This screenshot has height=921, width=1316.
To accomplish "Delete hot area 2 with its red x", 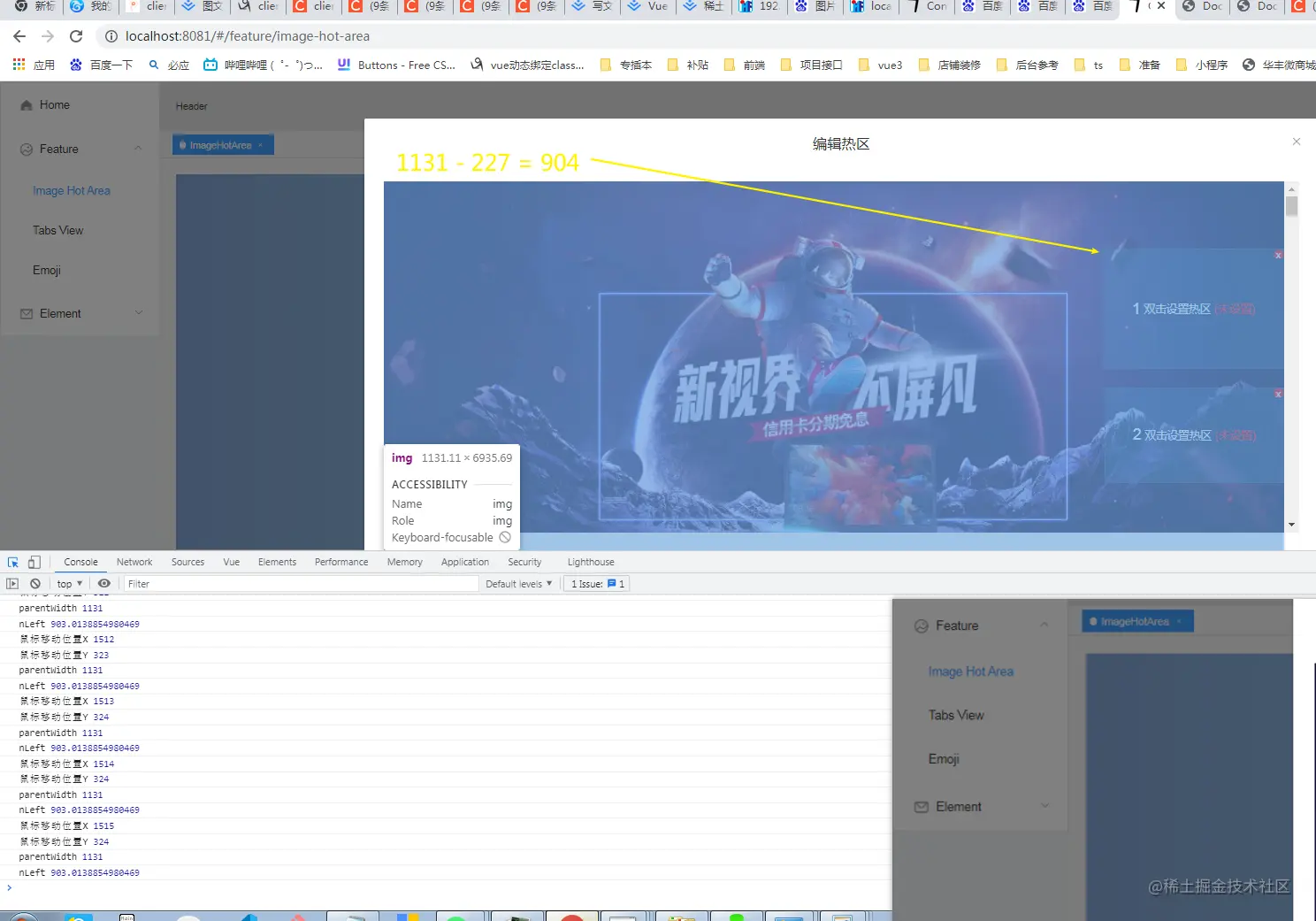I will click(1278, 394).
